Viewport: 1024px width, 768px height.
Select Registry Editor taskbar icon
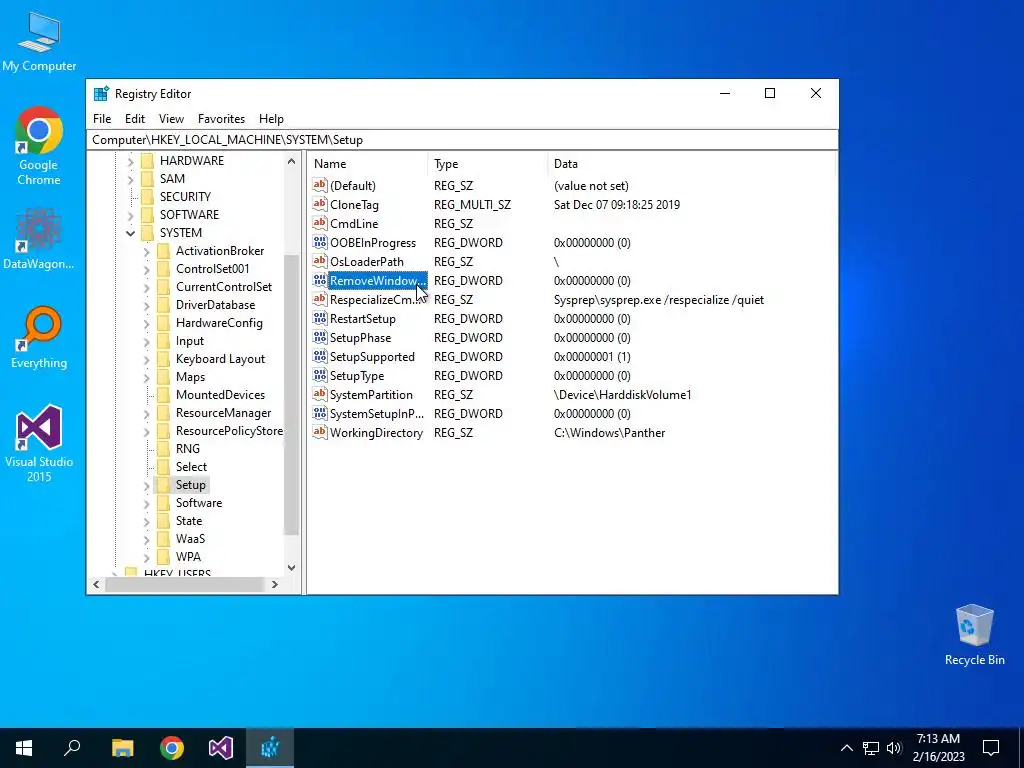coord(270,748)
